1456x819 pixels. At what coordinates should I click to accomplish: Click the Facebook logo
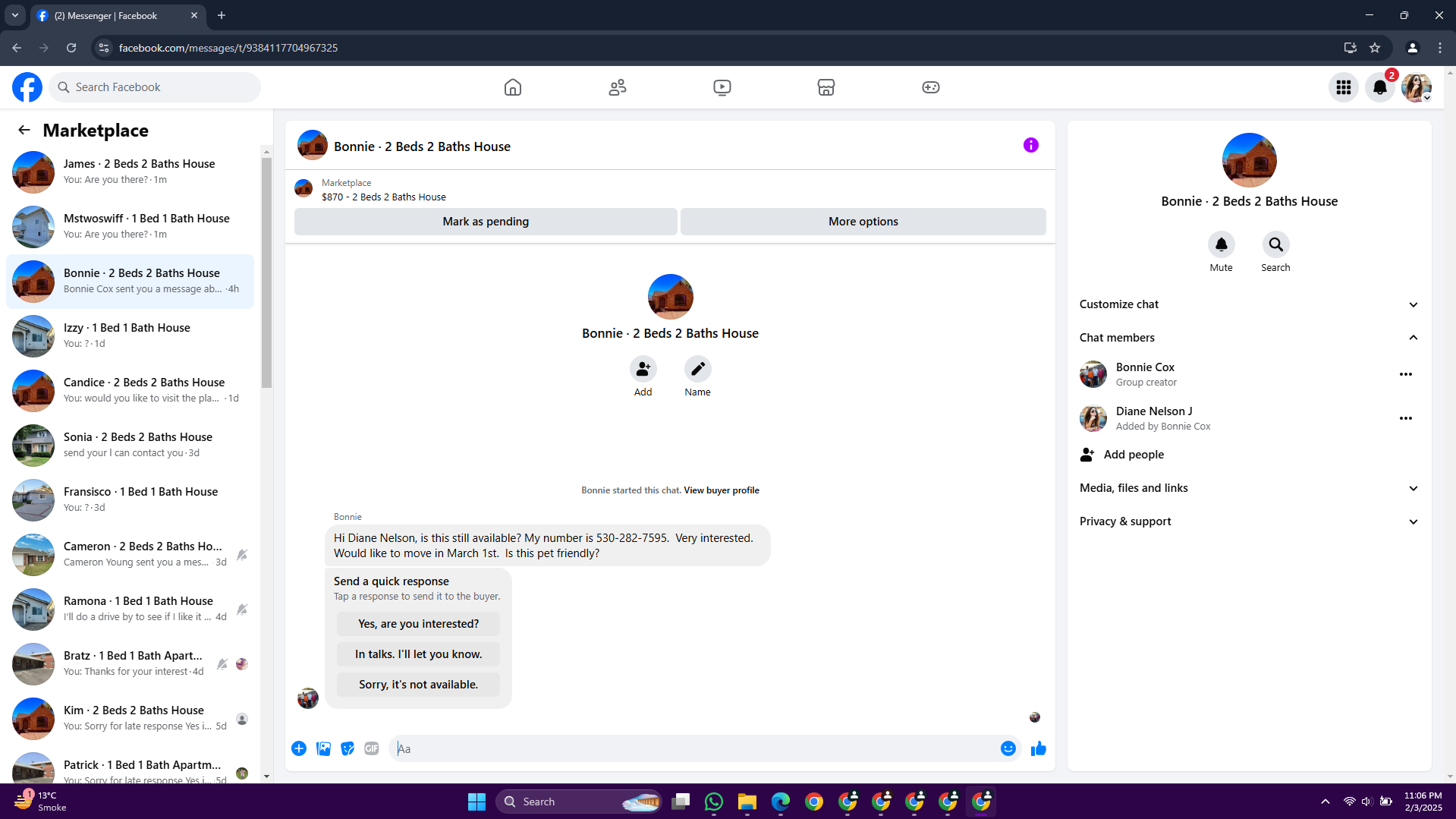click(27, 87)
